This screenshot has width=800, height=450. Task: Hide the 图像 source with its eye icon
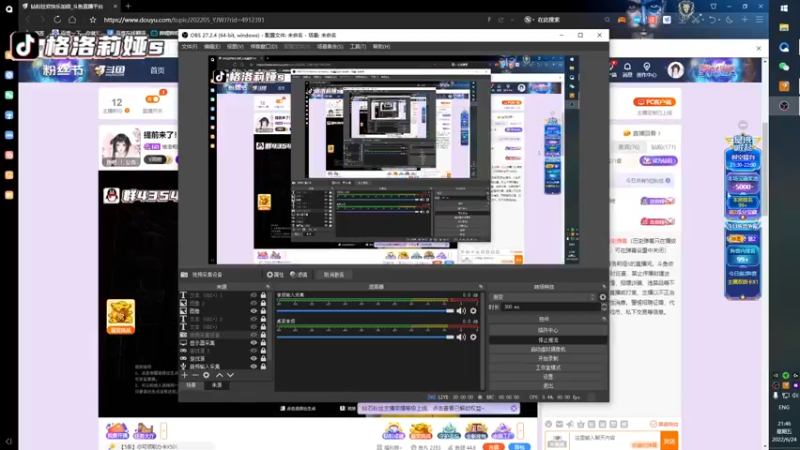pos(254,311)
